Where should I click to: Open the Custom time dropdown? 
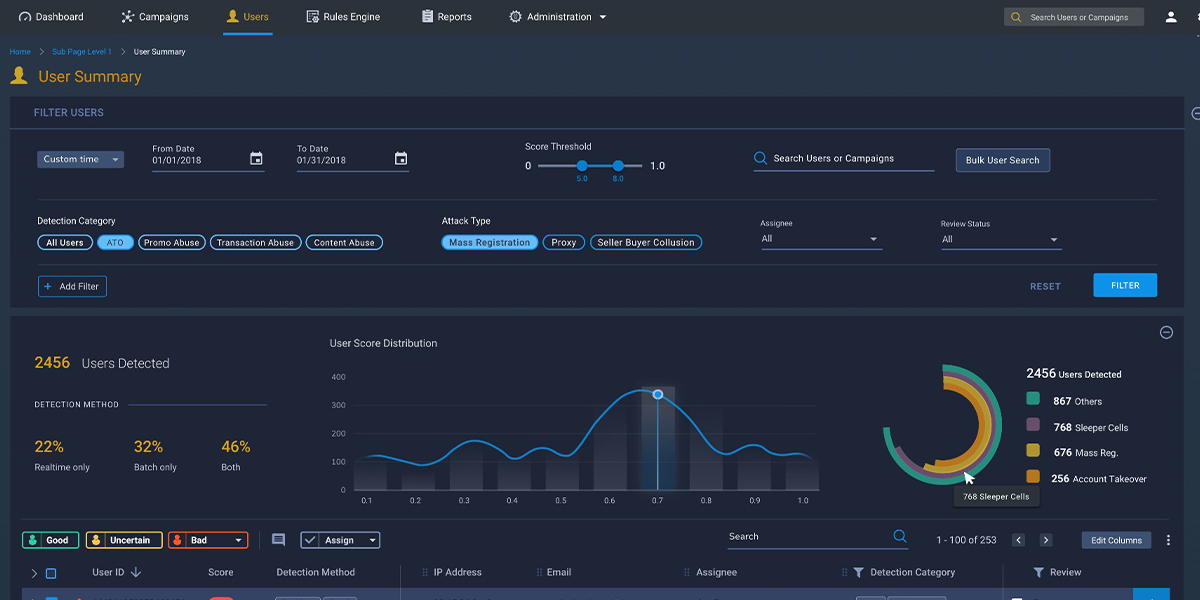point(81,159)
